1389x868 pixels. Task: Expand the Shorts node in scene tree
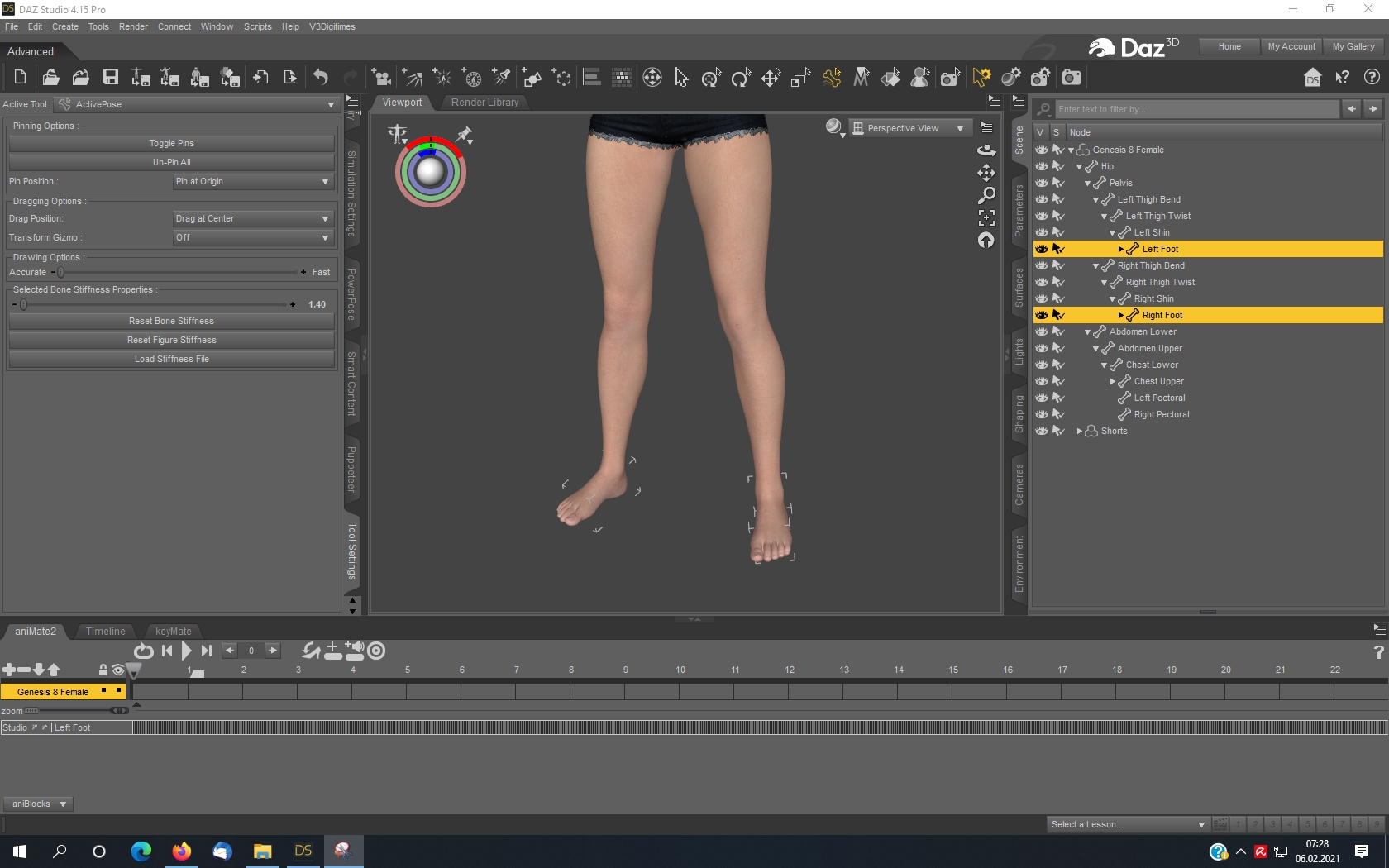click(x=1079, y=432)
